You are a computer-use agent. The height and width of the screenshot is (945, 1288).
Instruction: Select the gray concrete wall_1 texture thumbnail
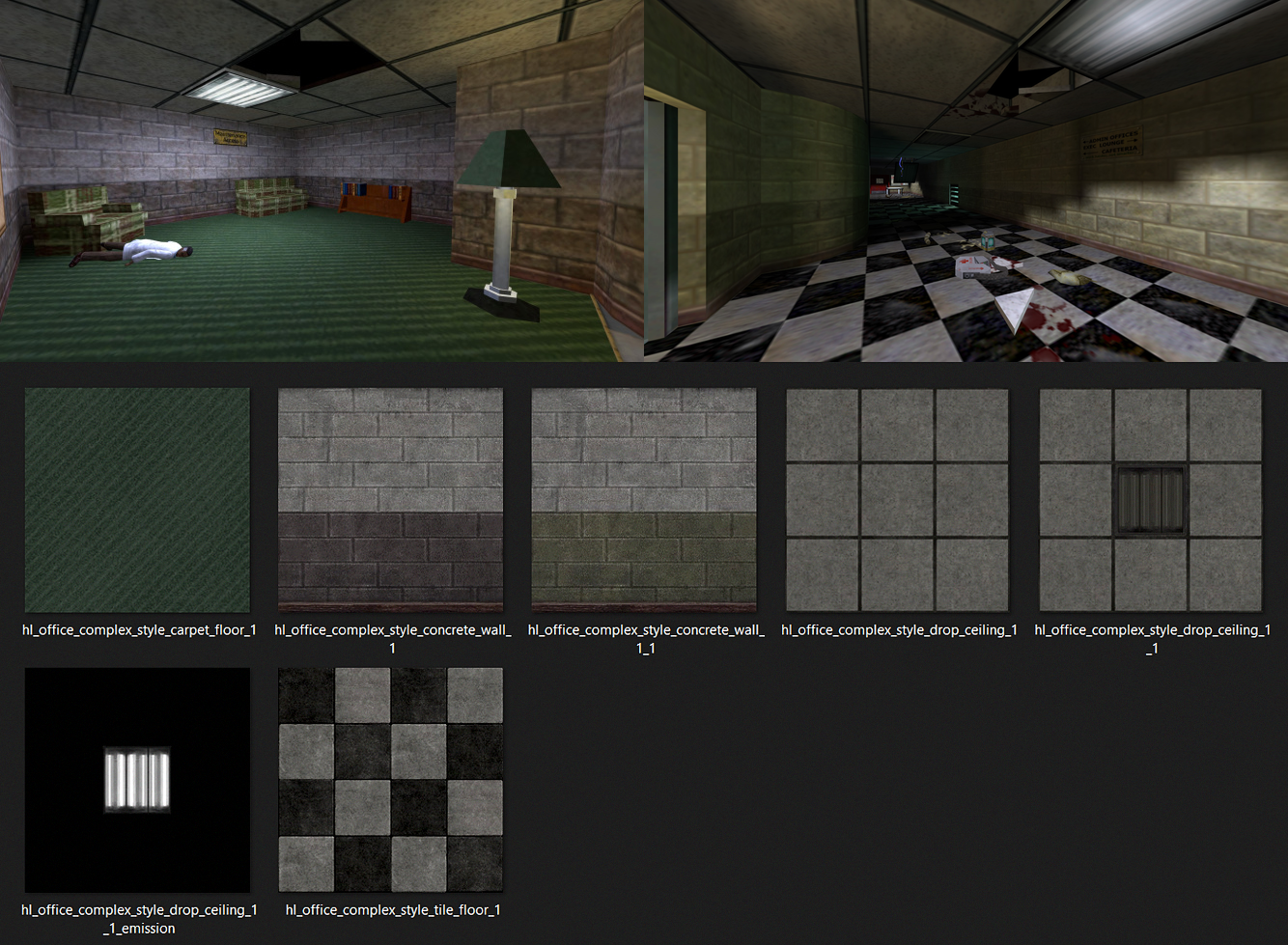[390, 500]
